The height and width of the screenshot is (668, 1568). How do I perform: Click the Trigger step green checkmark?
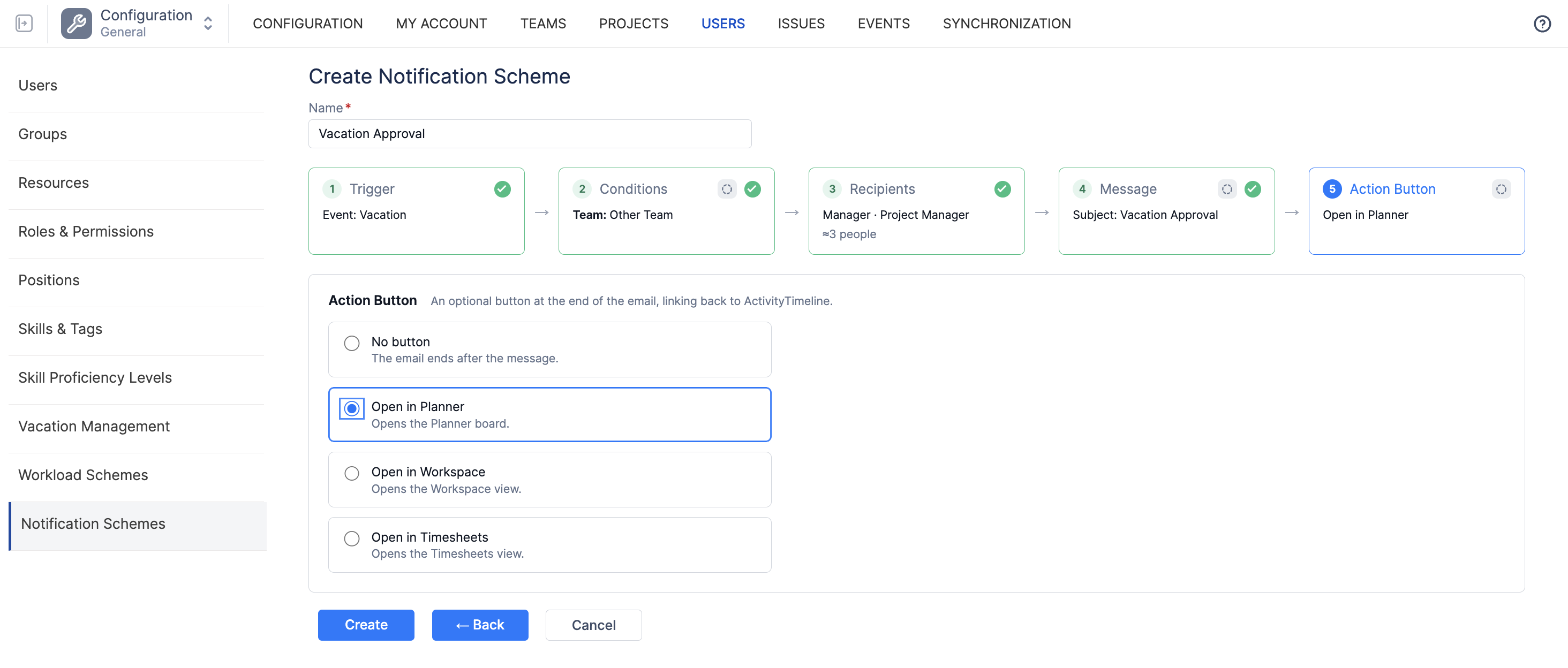coord(502,189)
